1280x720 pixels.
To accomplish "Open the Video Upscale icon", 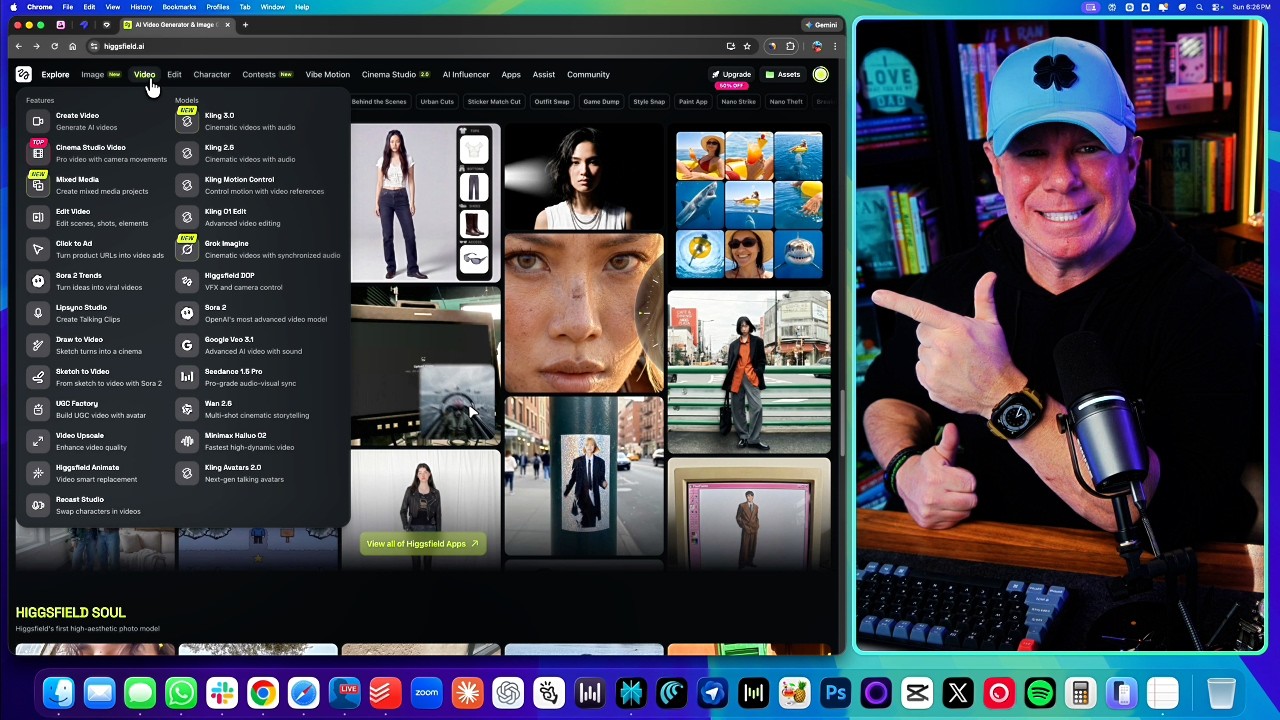I will 38,441.
